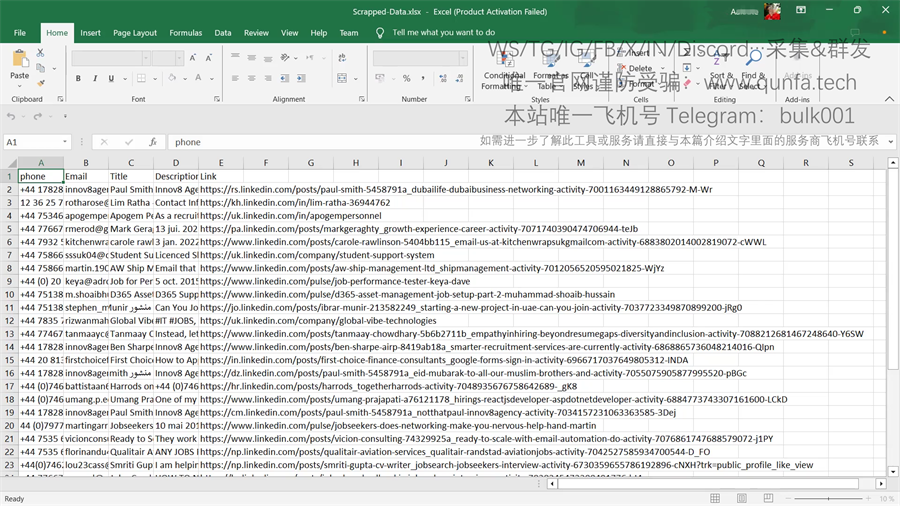Click the Undo arrow

point(11,116)
